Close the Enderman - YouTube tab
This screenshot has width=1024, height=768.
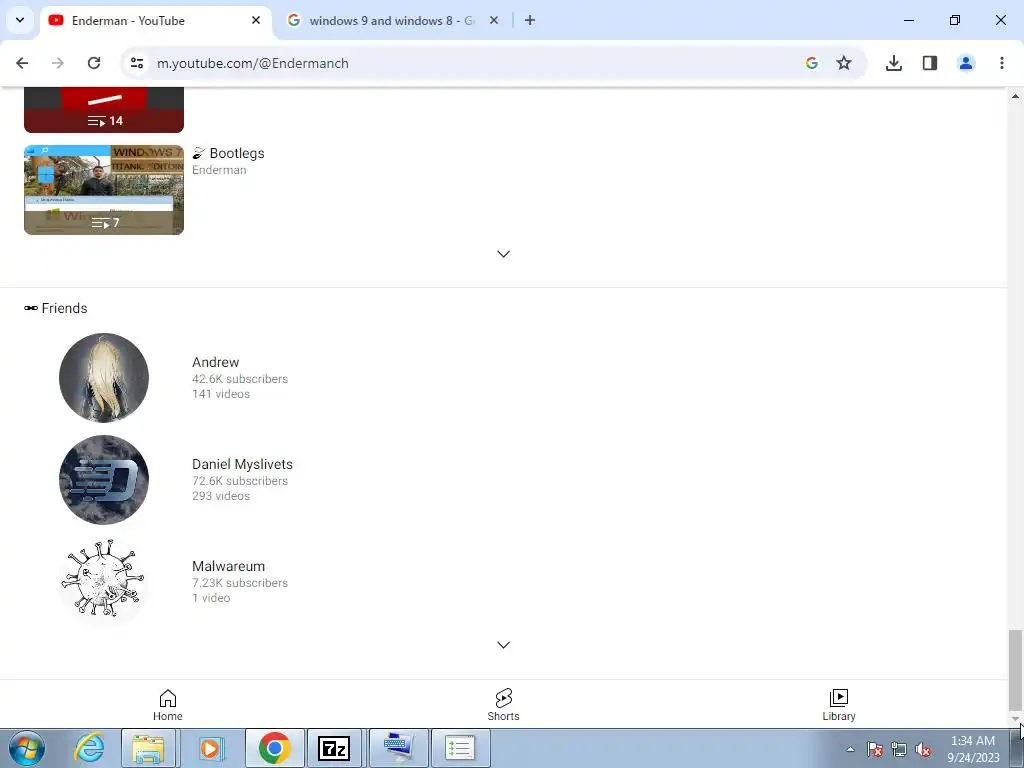(256, 20)
